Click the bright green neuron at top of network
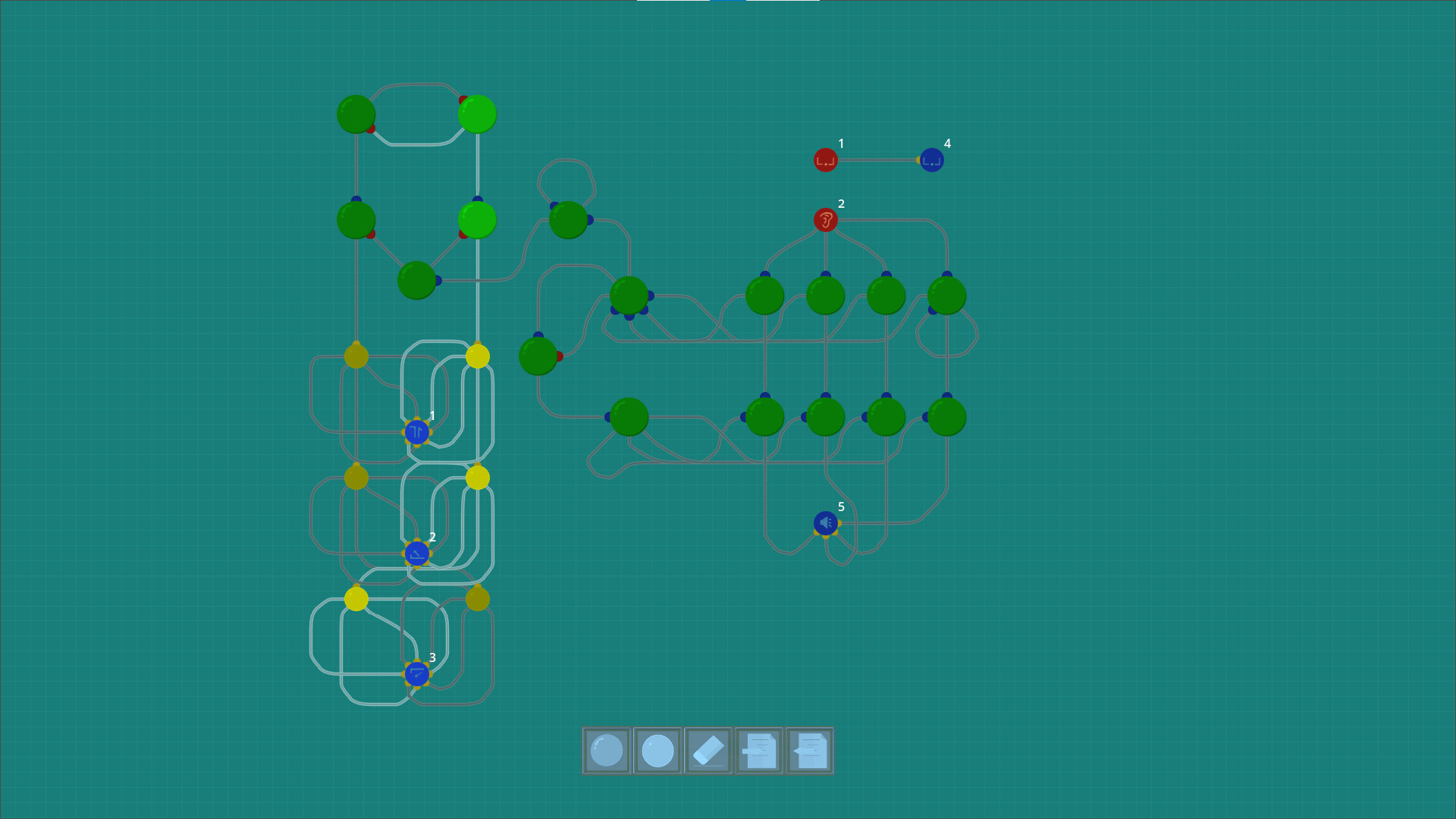The width and height of the screenshot is (1456, 819). (x=477, y=114)
